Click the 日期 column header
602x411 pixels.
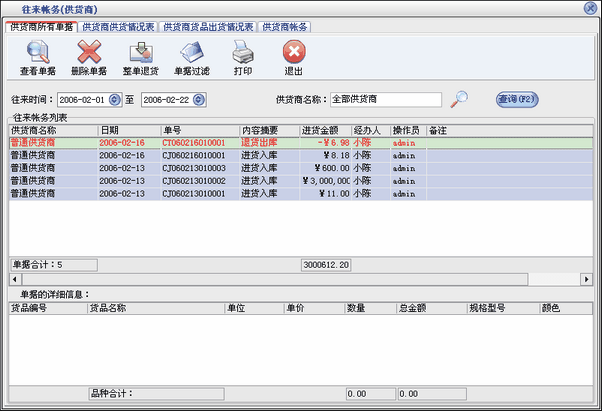[x=127, y=131]
